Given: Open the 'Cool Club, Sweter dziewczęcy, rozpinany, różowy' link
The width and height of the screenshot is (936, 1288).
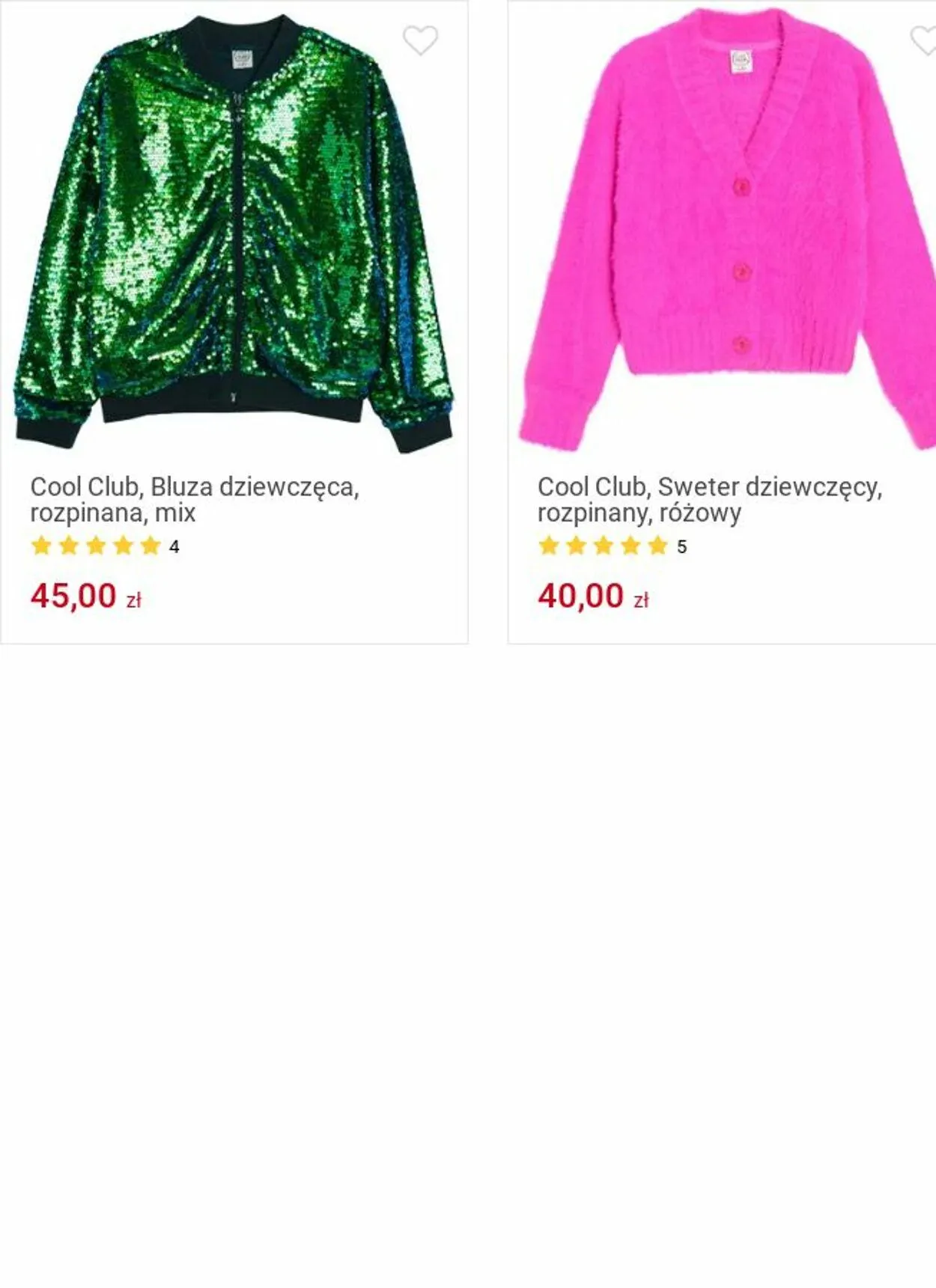Looking at the screenshot, I should pyautogui.click(x=710, y=499).
